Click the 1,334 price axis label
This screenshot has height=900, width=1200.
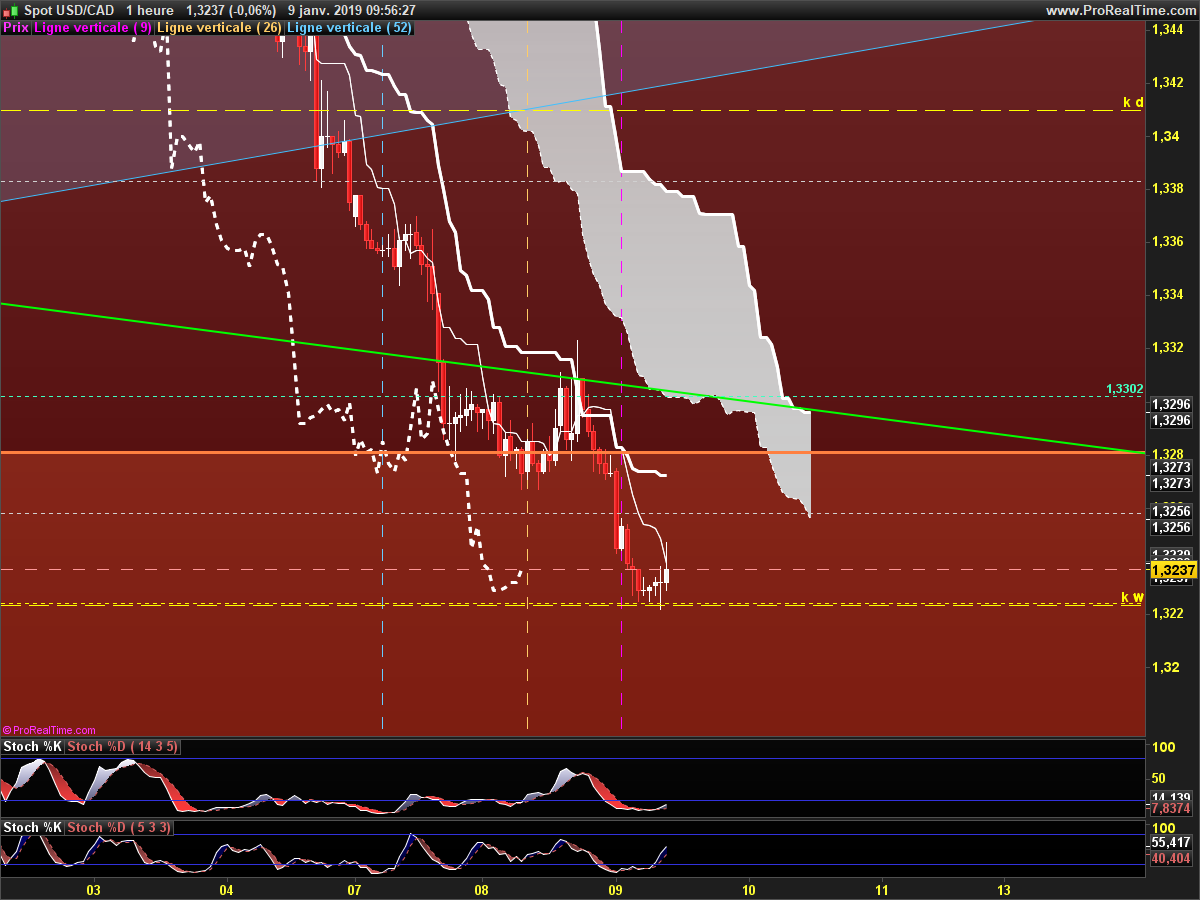pyautogui.click(x=1168, y=295)
